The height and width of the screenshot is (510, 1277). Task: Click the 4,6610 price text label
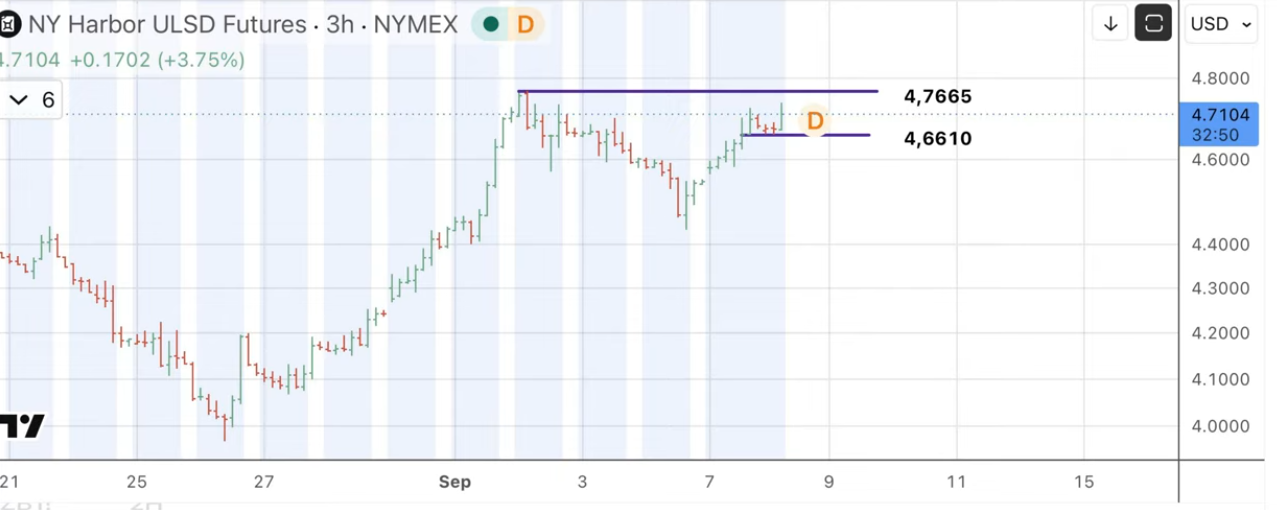pos(938,138)
